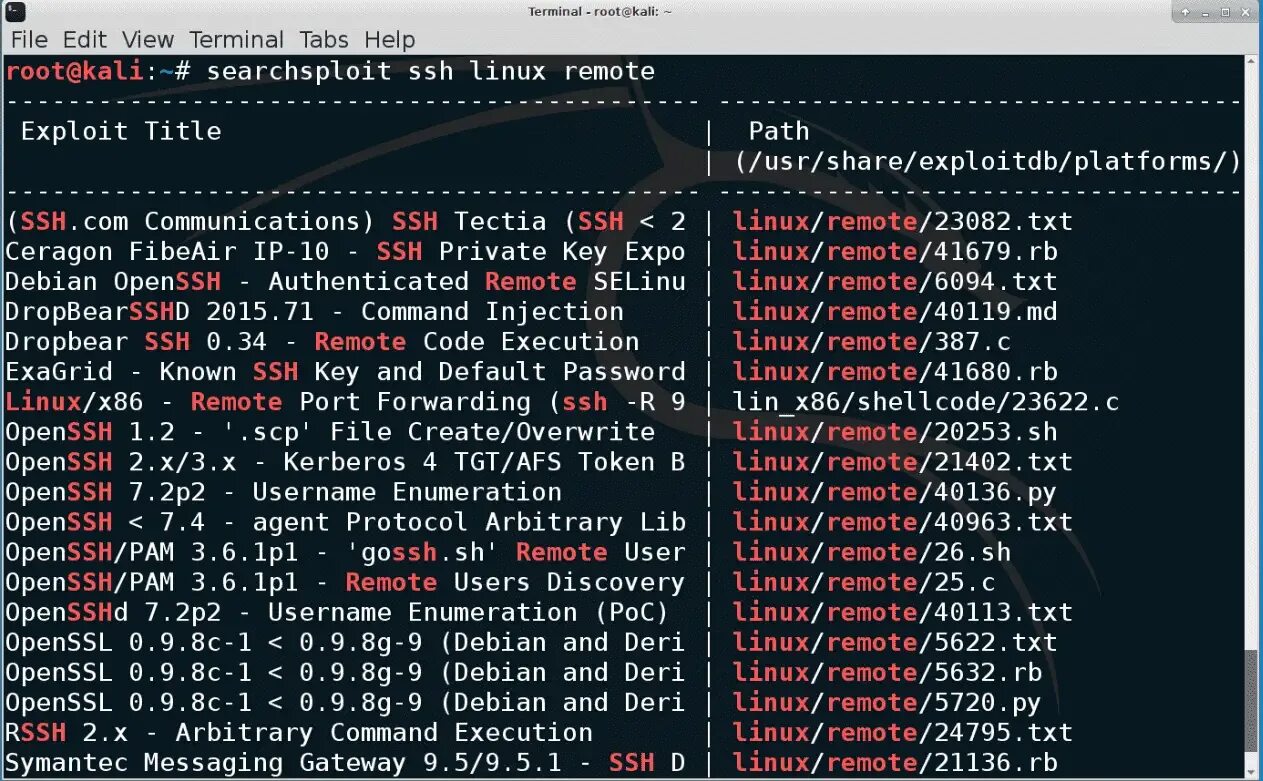Image resolution: width=1263 pixels, height=781 pixels.
Task: Click the terminal app icon in title bar
Action: point(14,11)
